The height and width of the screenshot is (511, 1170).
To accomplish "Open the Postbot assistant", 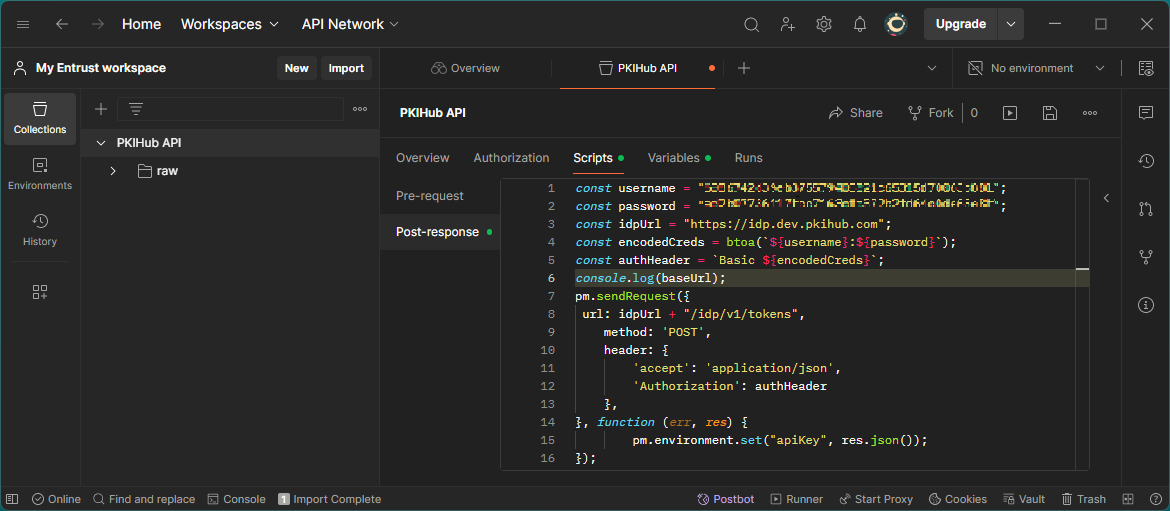I will click(726, 499).
